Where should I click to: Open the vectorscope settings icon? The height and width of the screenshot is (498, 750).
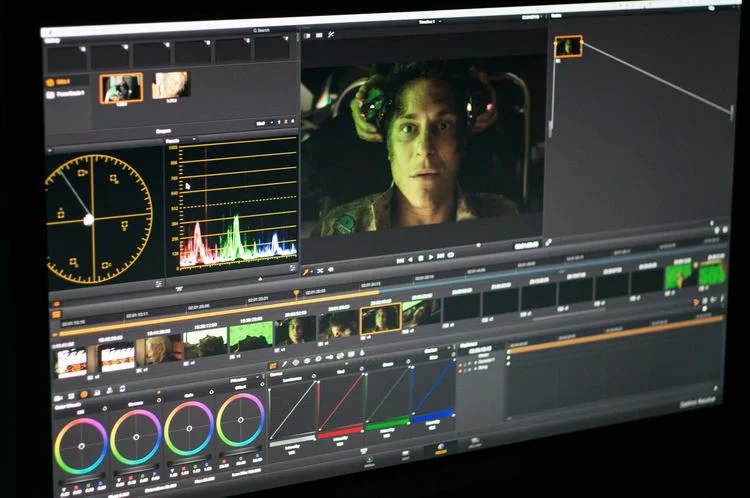(x=159, y=283)
